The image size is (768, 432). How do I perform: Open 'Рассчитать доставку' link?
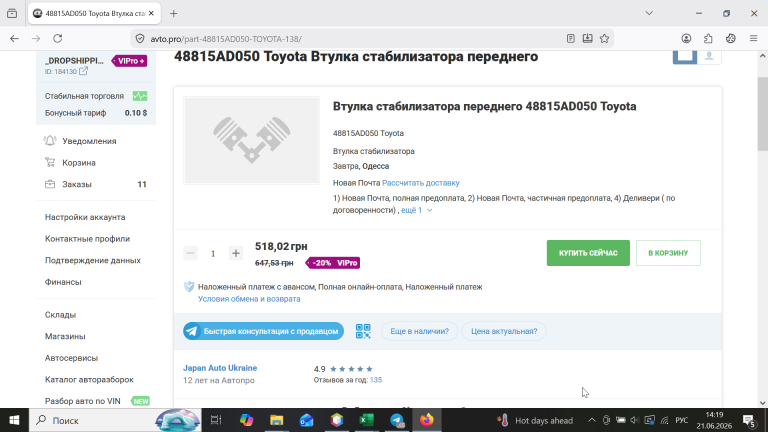coord(421,183)
